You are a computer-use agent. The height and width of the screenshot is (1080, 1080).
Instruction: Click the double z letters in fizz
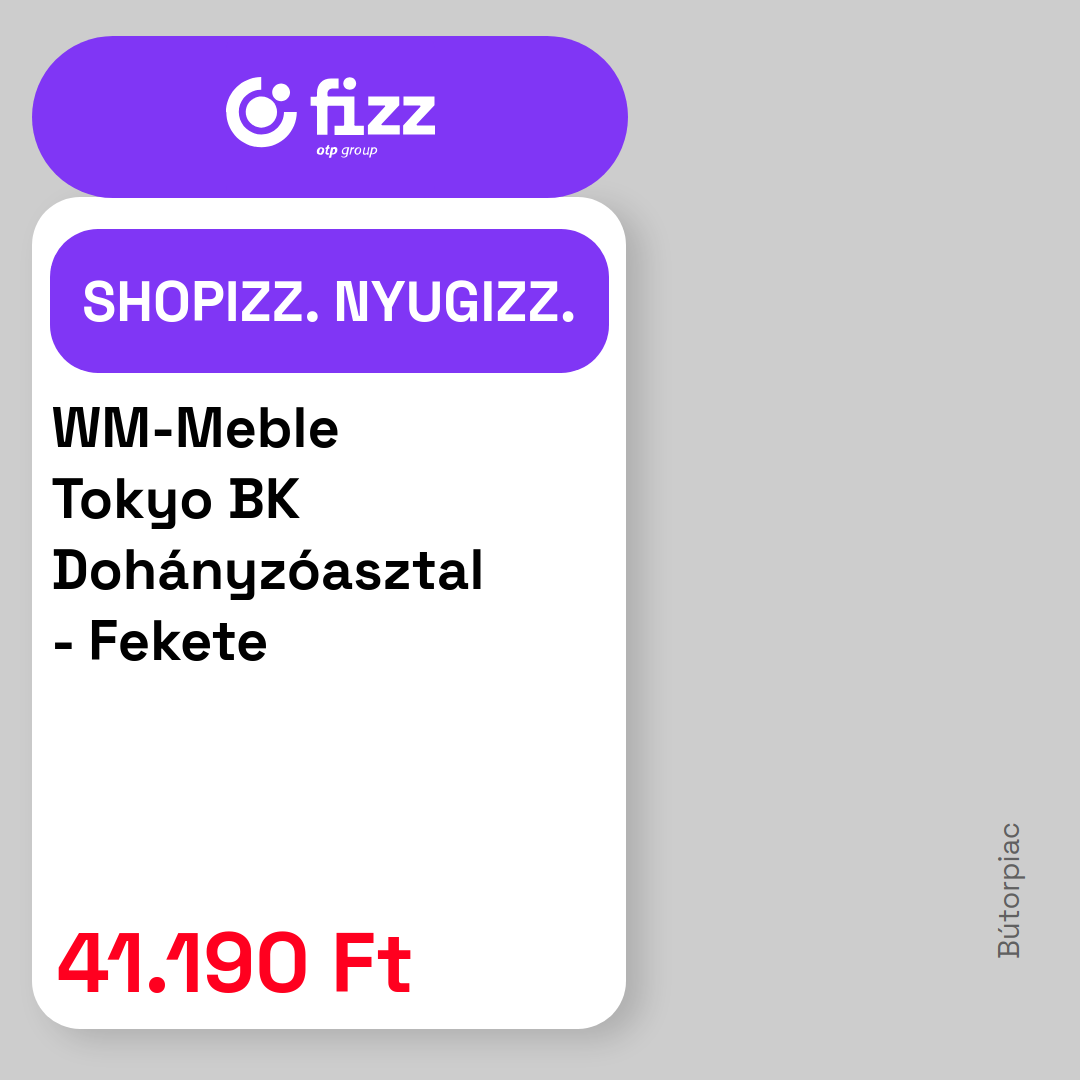pos(401,114)
